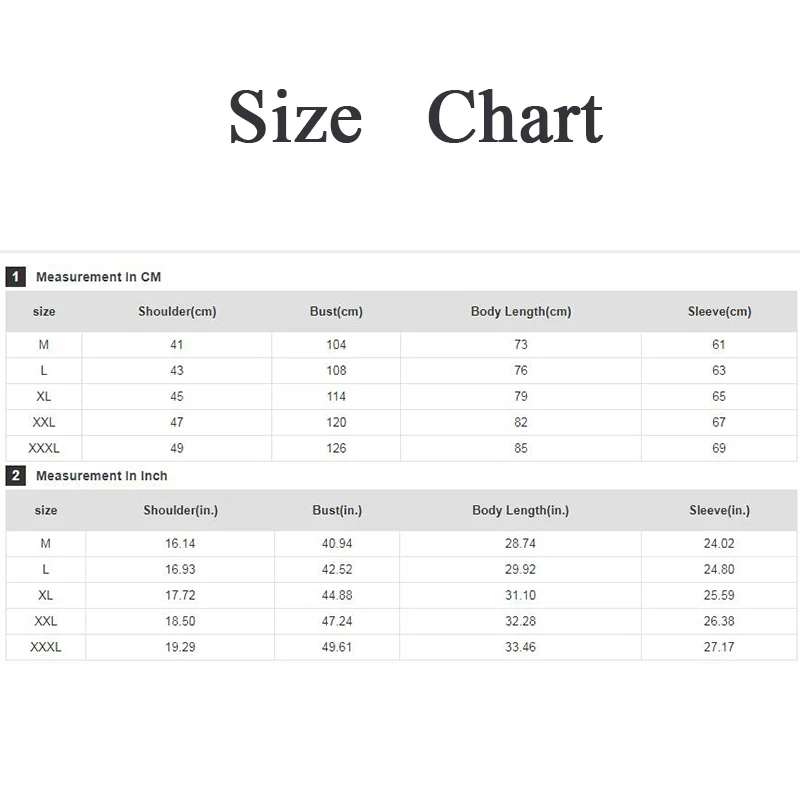Image resolution: width=800 pixels, height=800 pixels.
Task: Click the 126 bust value cell
Action: pyautogui.click(x=336, y=448)
